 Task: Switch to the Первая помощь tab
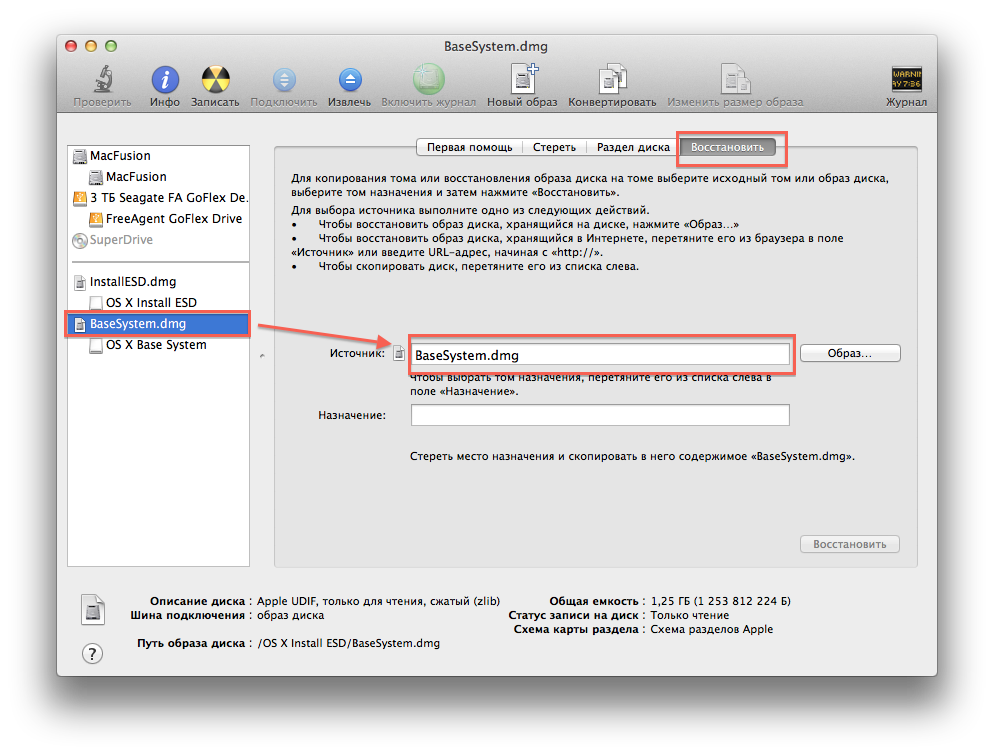469,147
